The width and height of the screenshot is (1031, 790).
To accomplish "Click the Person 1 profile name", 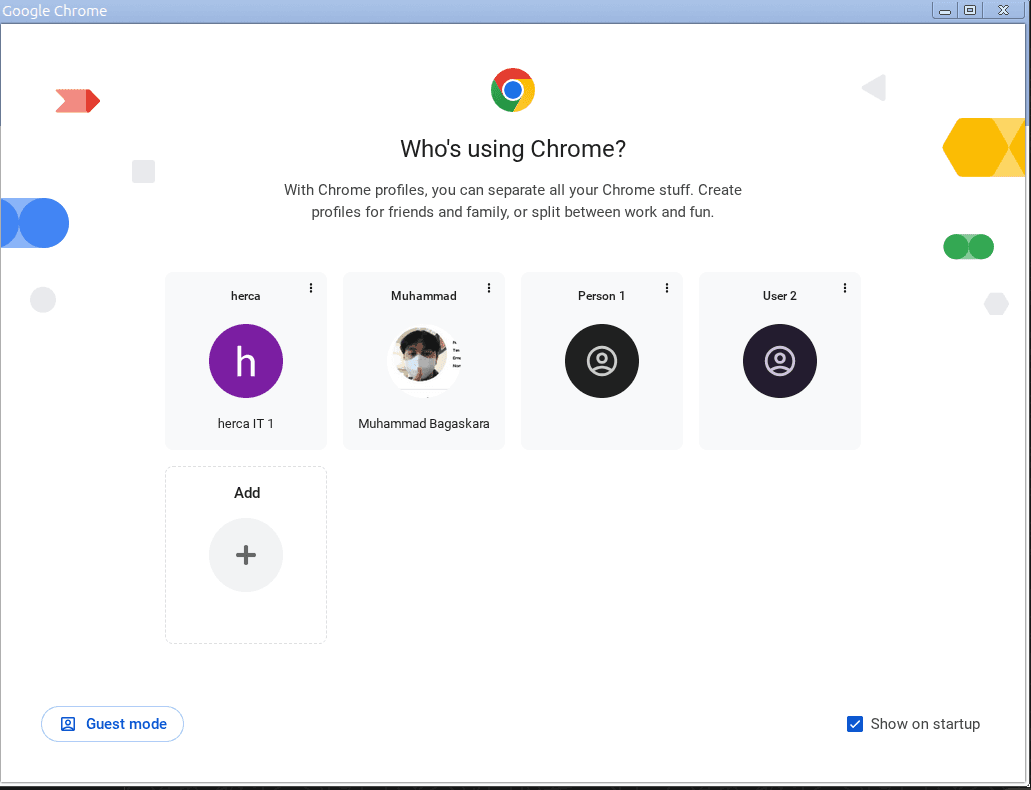I will click(602, 296).
